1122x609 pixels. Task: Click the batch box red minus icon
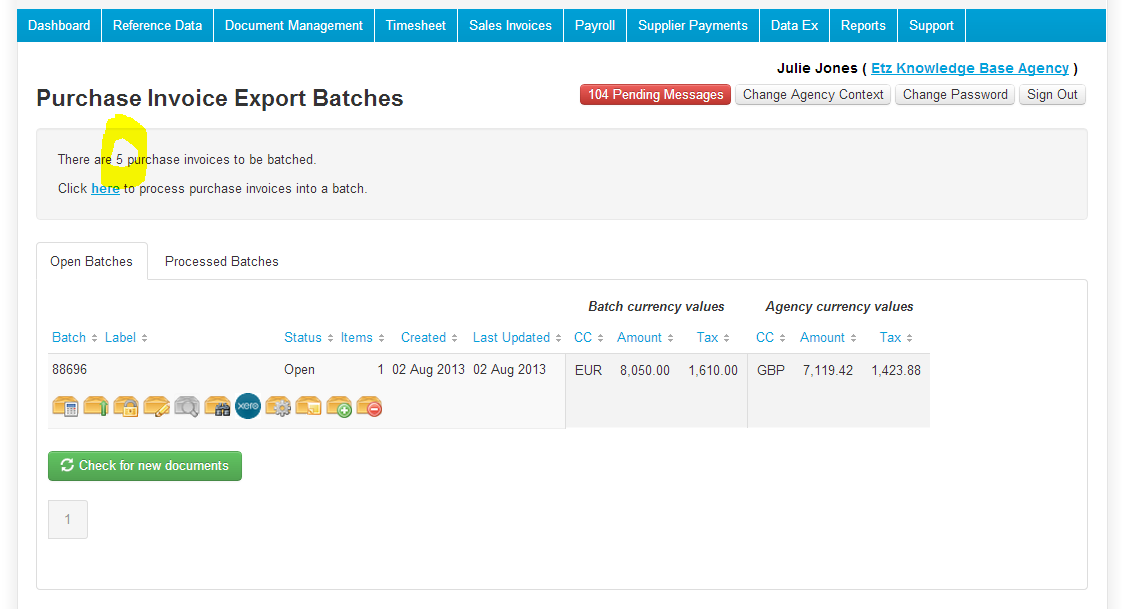(x=369, y=406)
